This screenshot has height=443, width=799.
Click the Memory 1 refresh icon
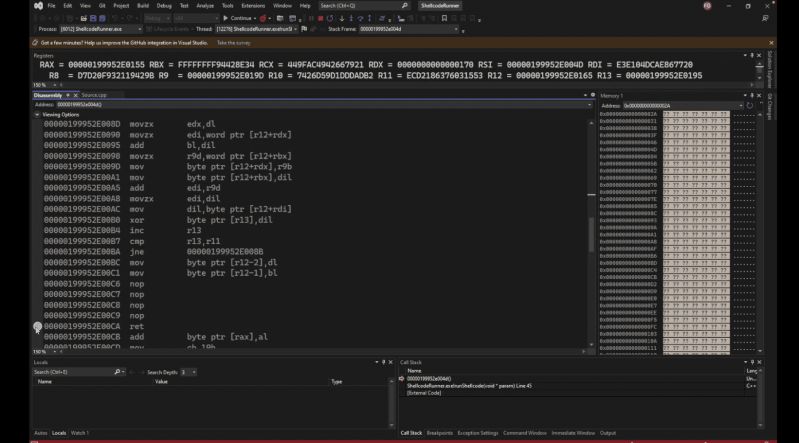pyautogui.click(x=750, y=106)
